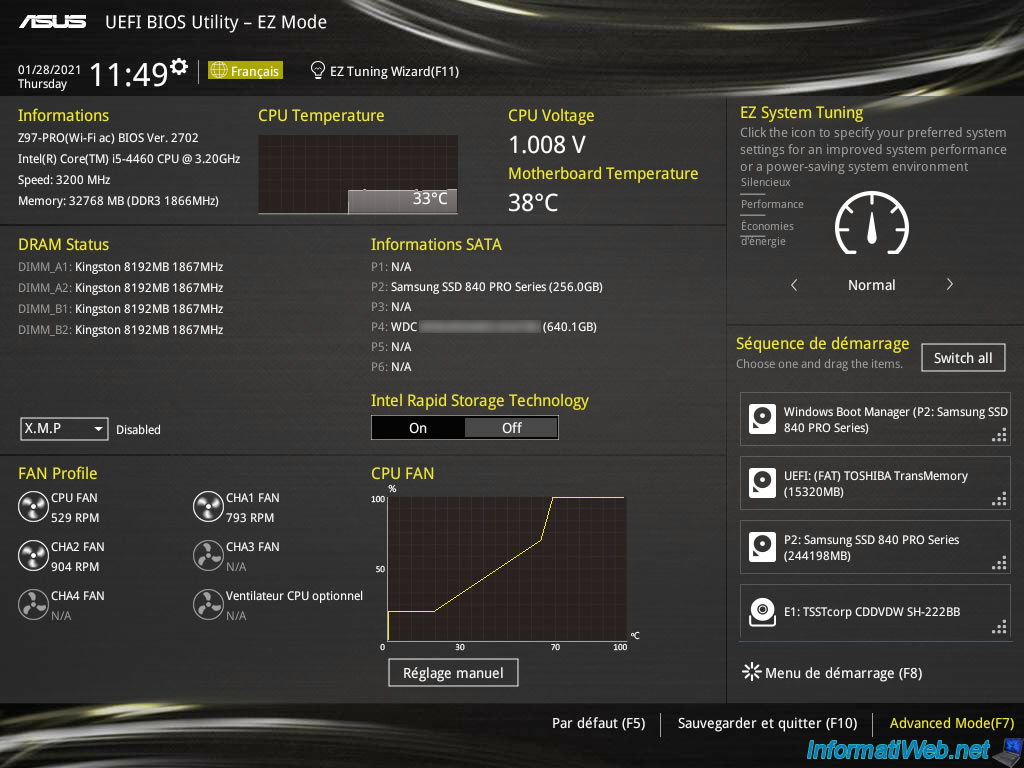Click drag handle on Windows Boot Manager entry

pos(999,435)
